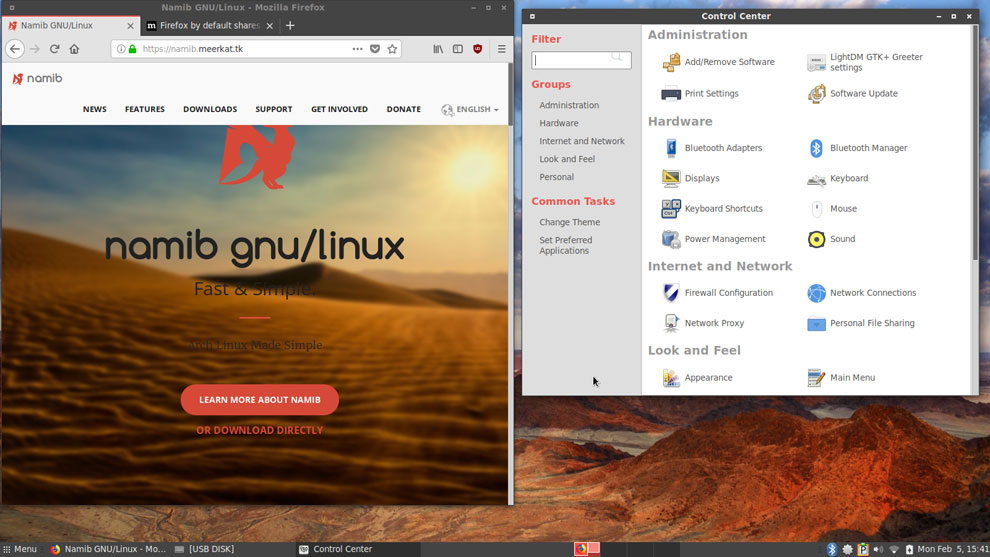Click Or Download Directly link
The height and width of the screenshot is (557, 990).
[259, 430]
